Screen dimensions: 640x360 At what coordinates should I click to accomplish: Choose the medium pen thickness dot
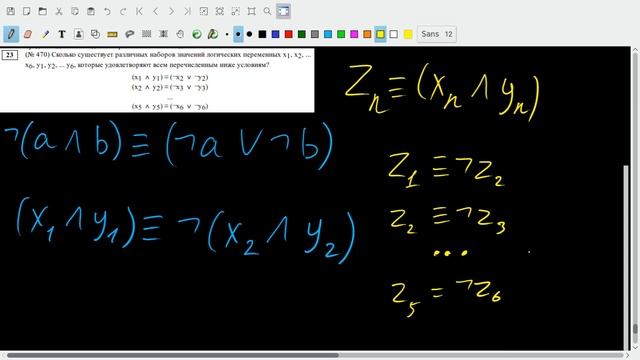238,34
